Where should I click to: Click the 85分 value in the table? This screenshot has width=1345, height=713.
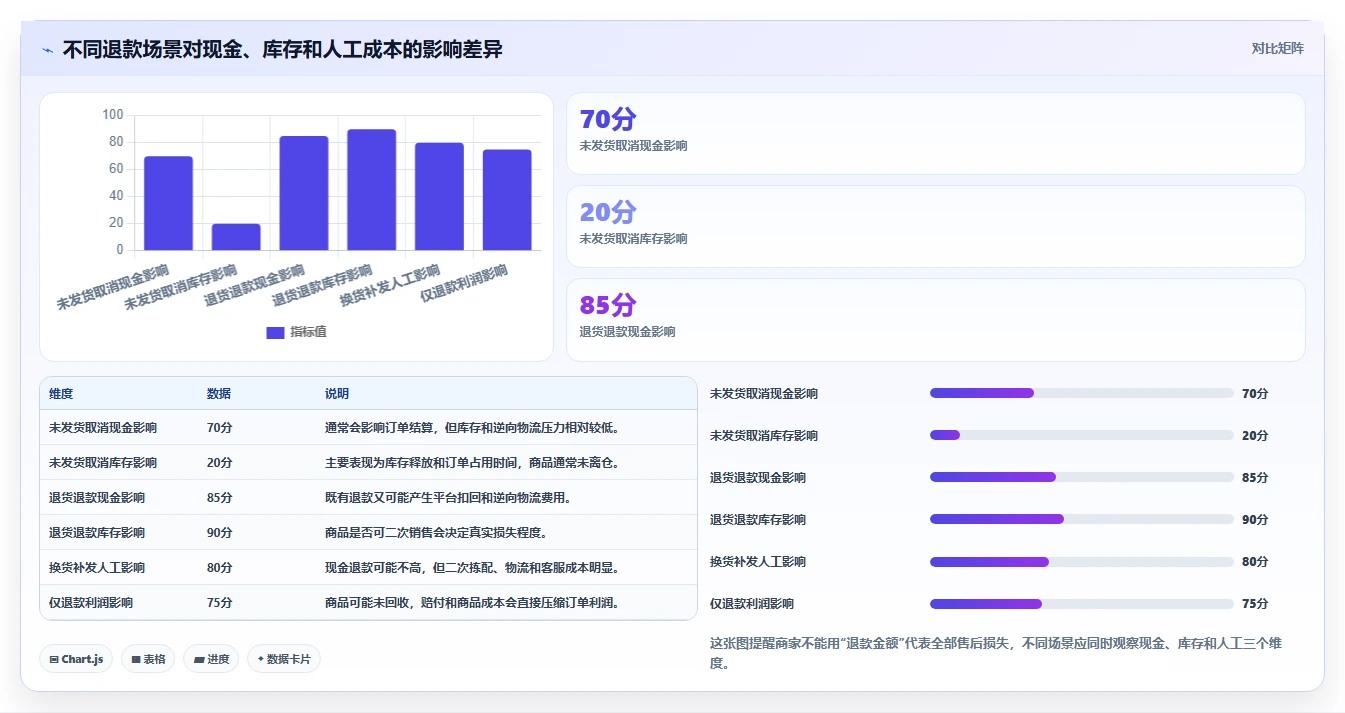coord(220,497)
